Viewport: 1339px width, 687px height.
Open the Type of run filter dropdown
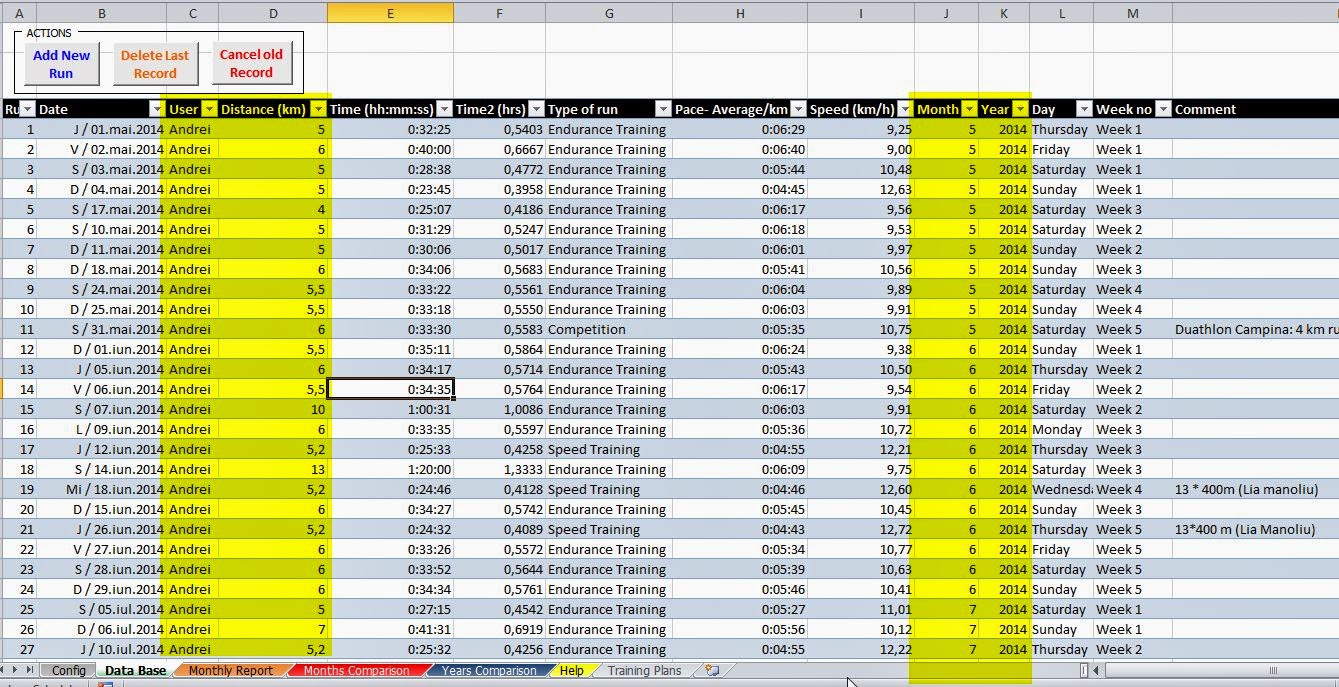coord(663,109)
